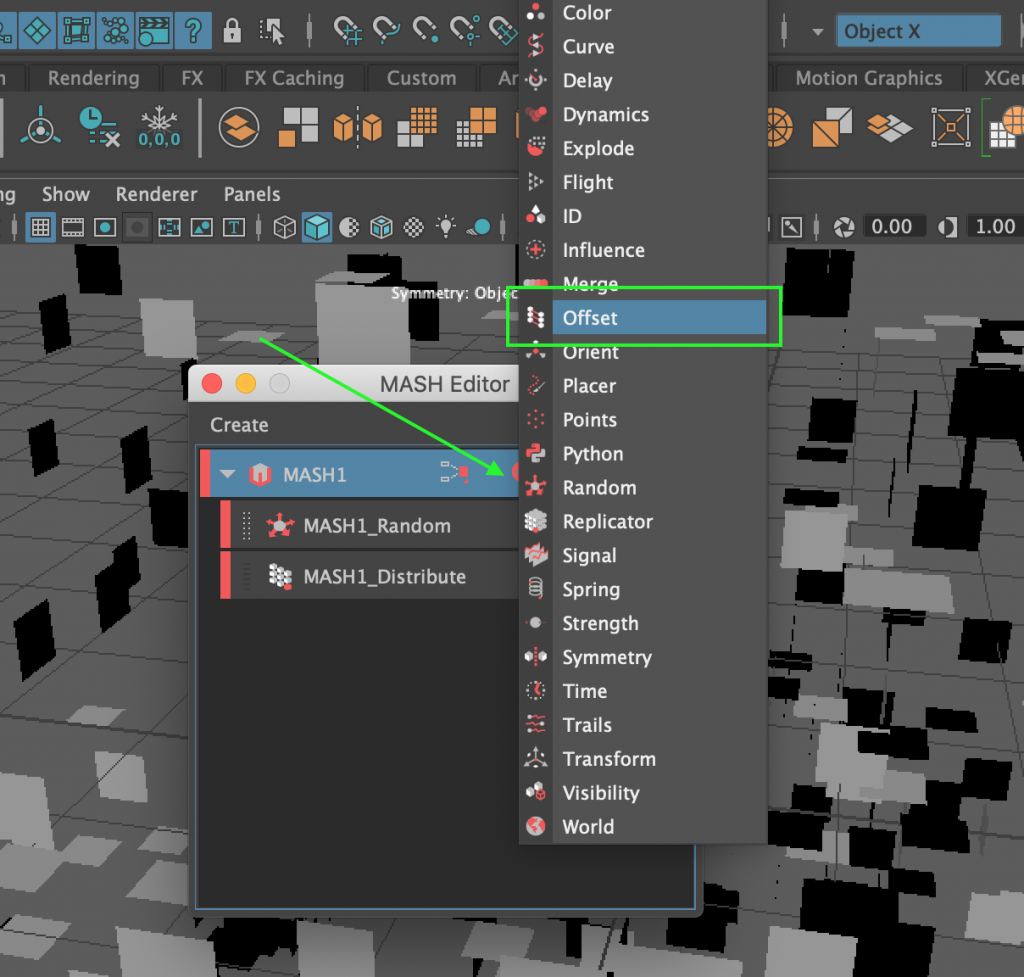Select the shaded cube display icon
This screenshot has width=1024, height=977.
click(x=316, y=227)
